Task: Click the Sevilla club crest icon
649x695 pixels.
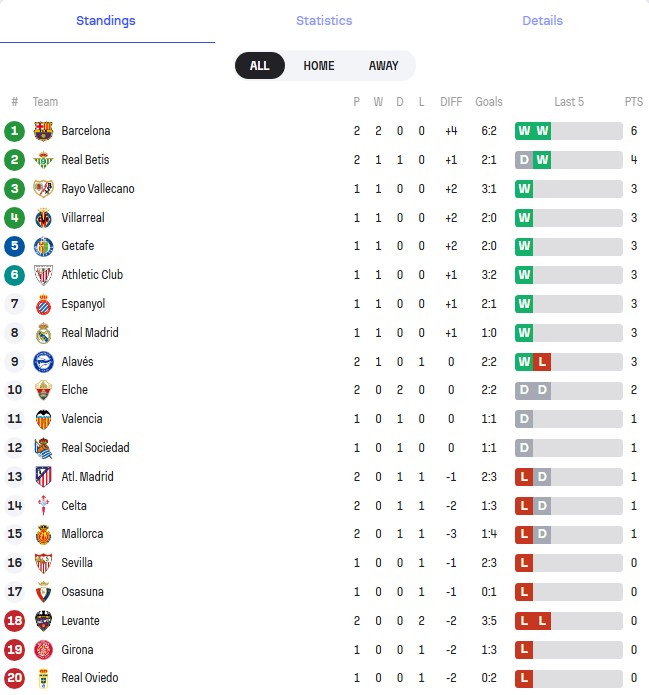Action: pyautogui.click(x=43, y=563)
